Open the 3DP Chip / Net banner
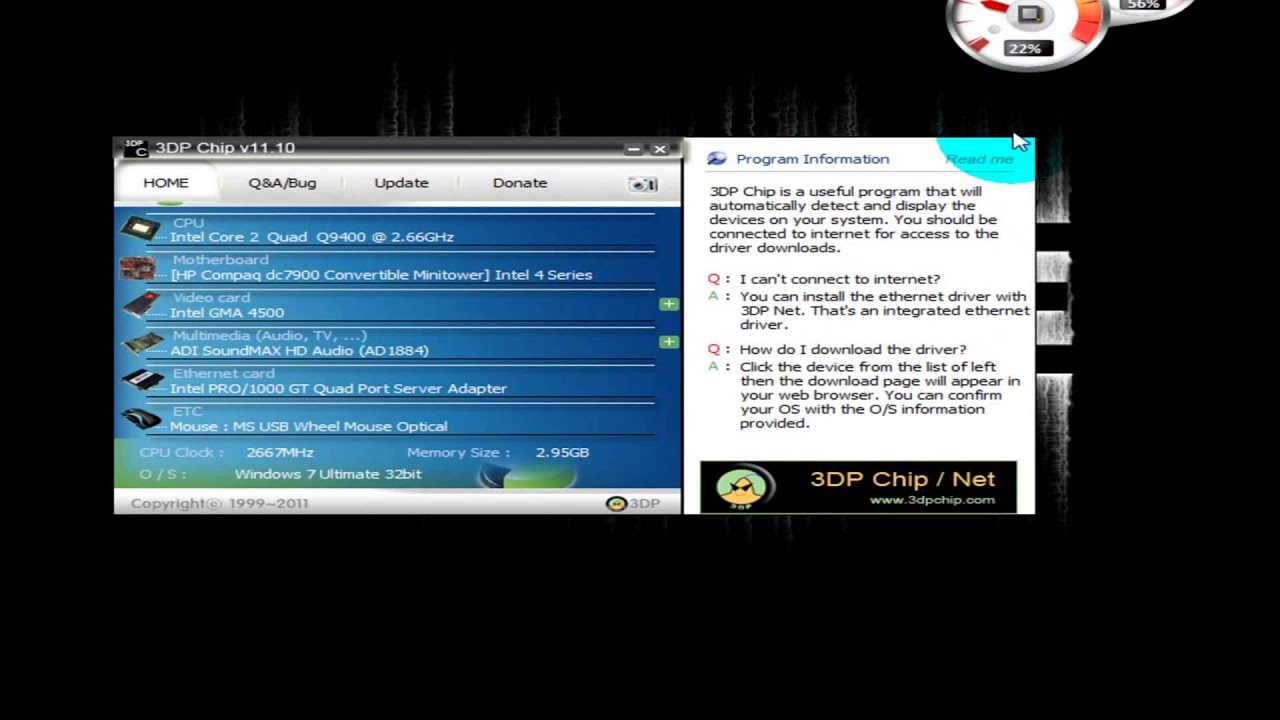This screenshot has width=1280, height=720. click(x=858, y=487)
